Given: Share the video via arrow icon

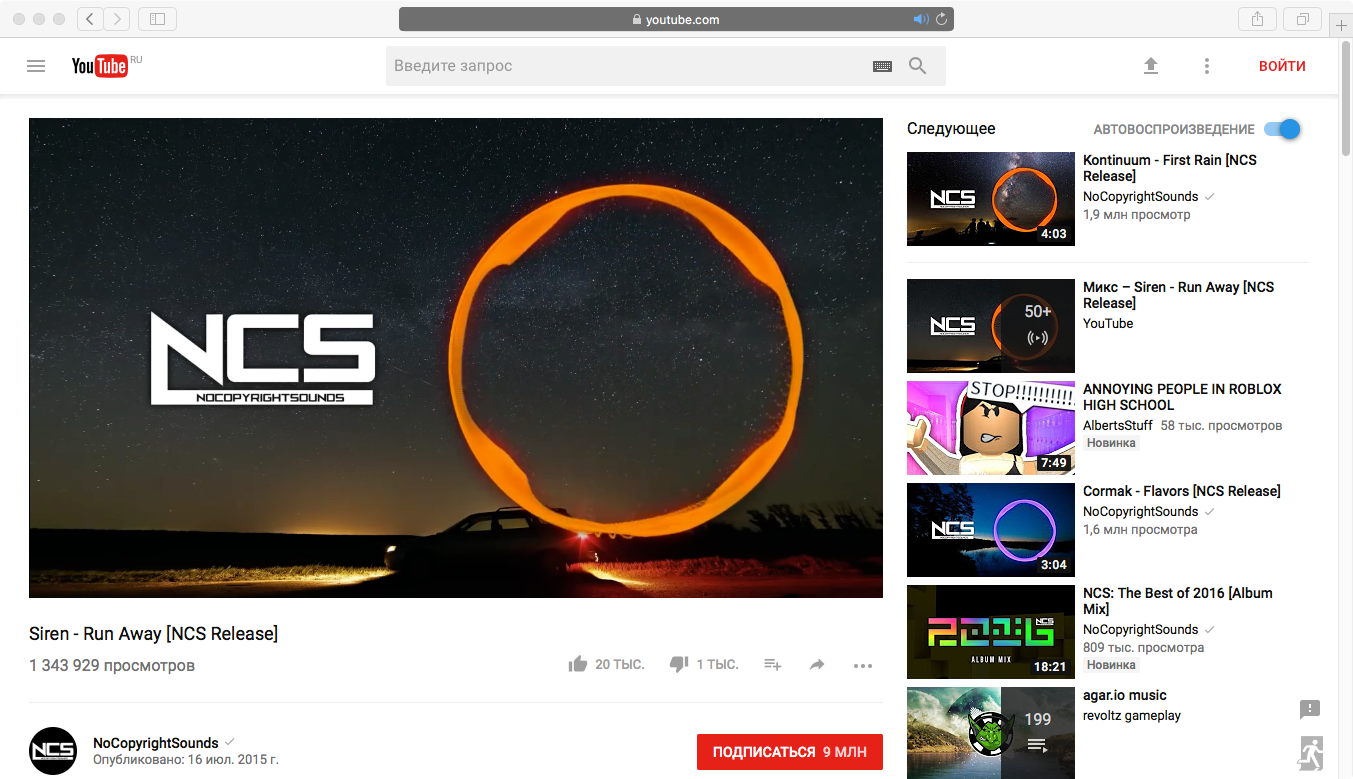Looking at the screenshot, I should (x=817, y=665).
